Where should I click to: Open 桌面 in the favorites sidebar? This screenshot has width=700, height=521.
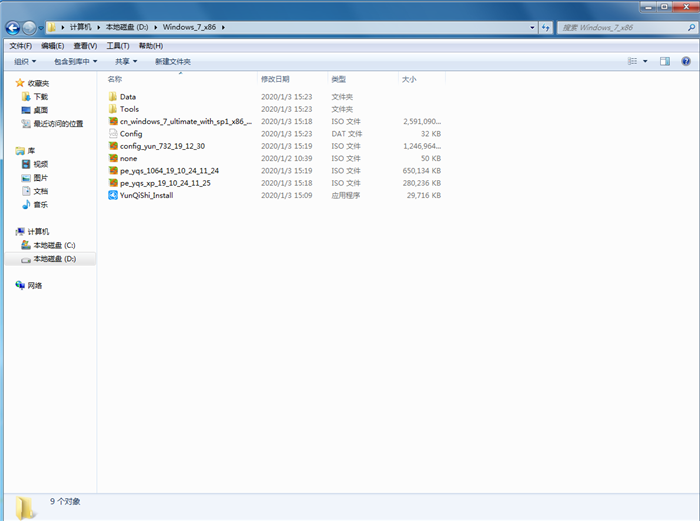35,110
